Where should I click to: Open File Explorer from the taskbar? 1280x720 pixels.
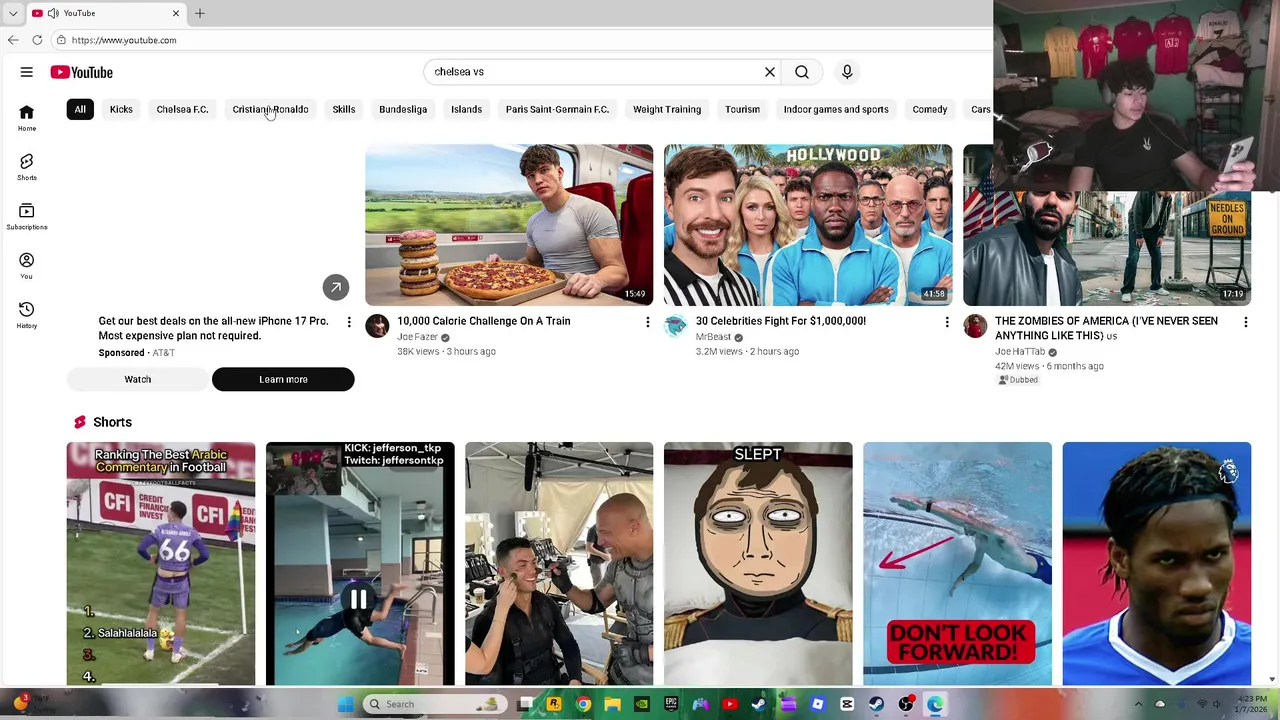pos(613,704)
